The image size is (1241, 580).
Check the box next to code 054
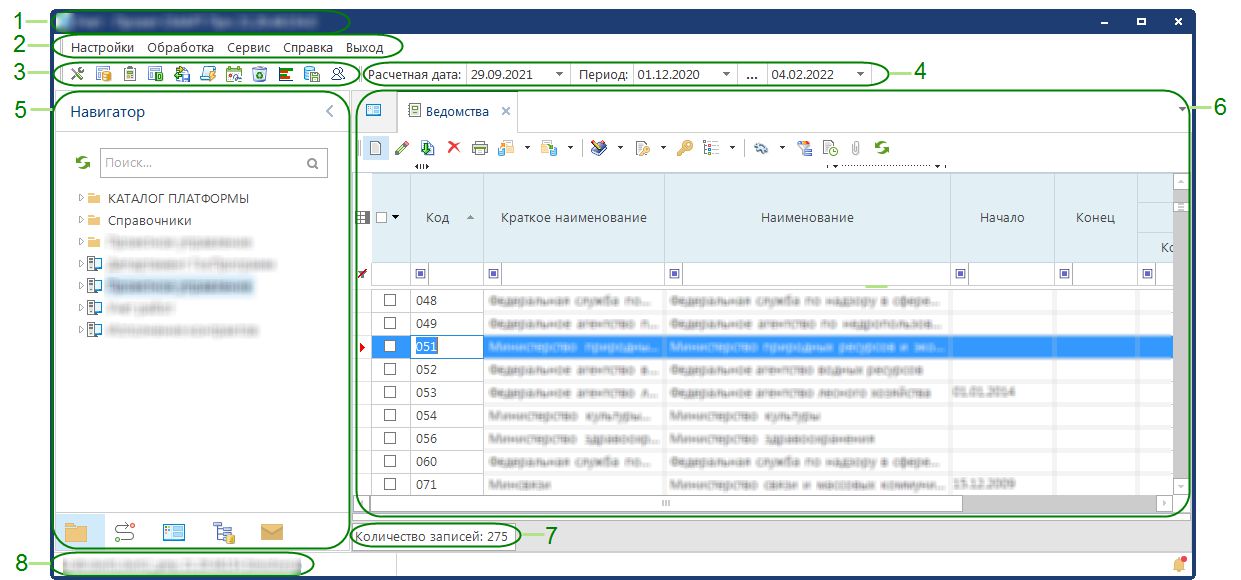point(390,415)
